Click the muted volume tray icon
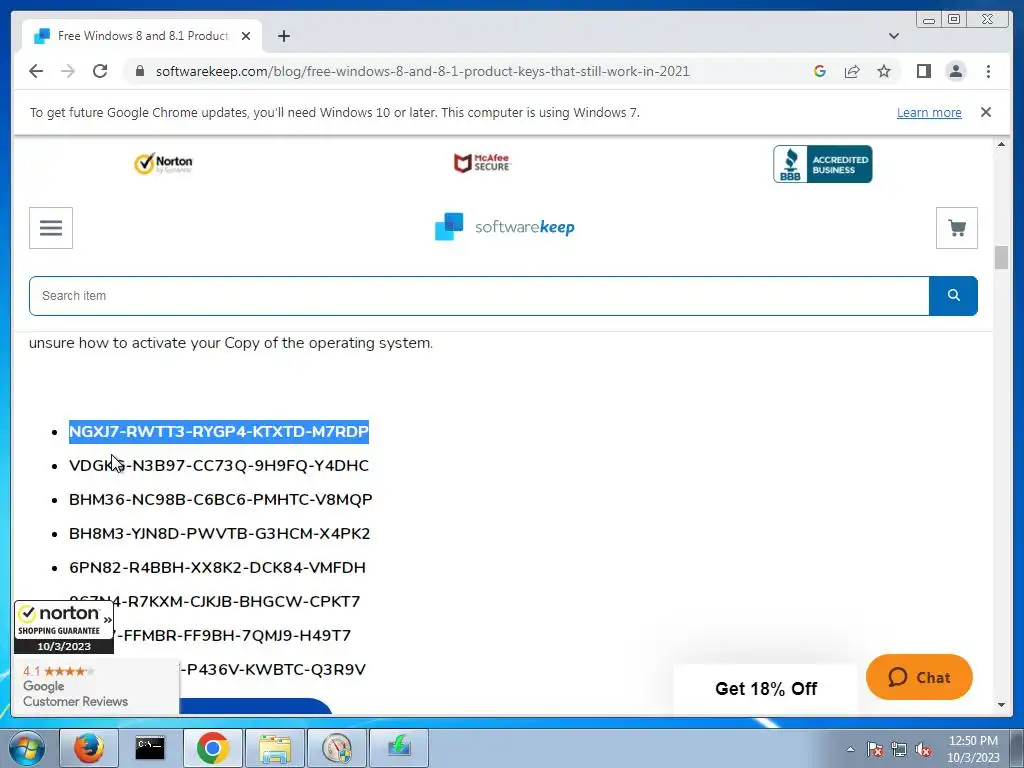Image resolution: width=1024 pixels, height=768 pixels. click(923, 749)
